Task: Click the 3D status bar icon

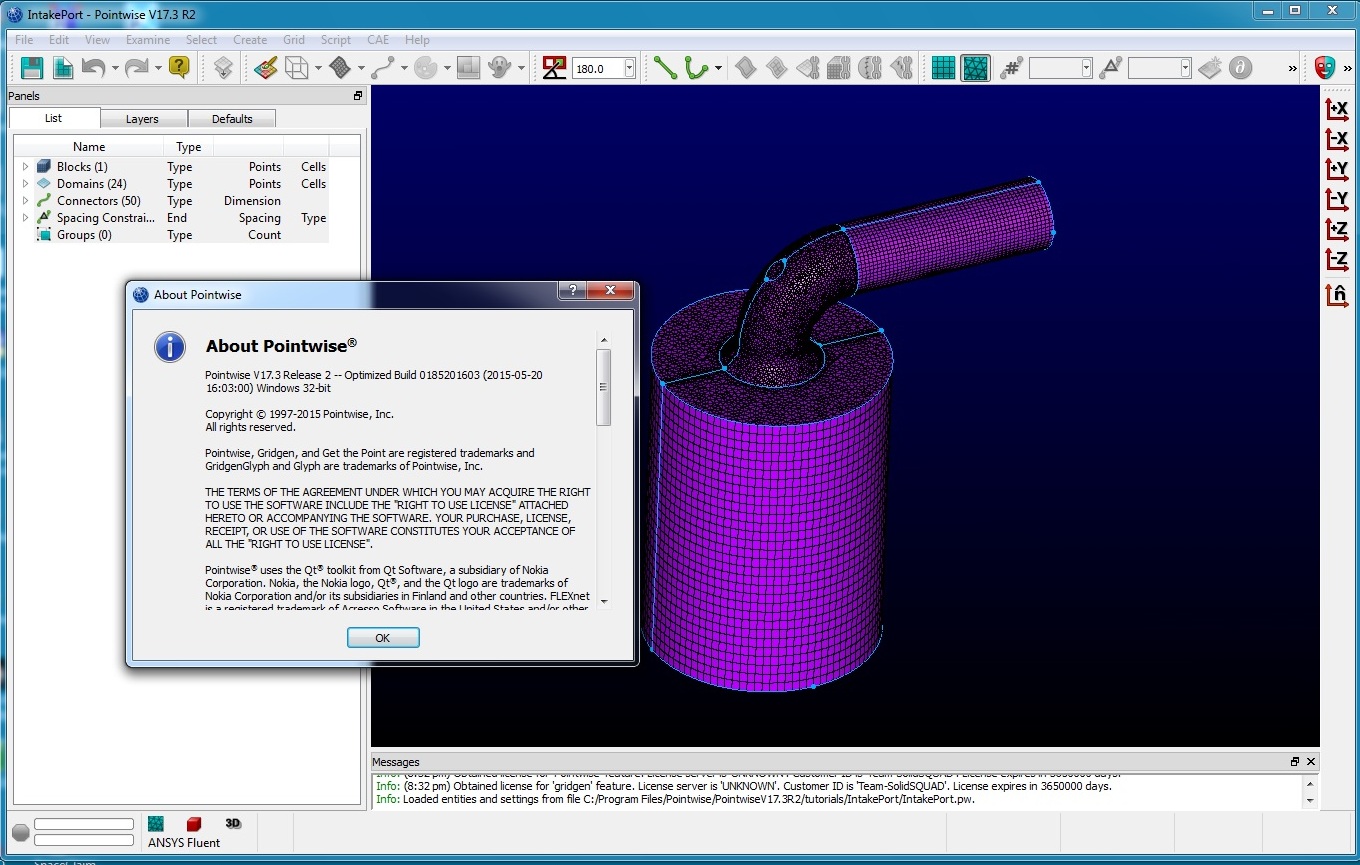Action: click(x=233, y=823)
